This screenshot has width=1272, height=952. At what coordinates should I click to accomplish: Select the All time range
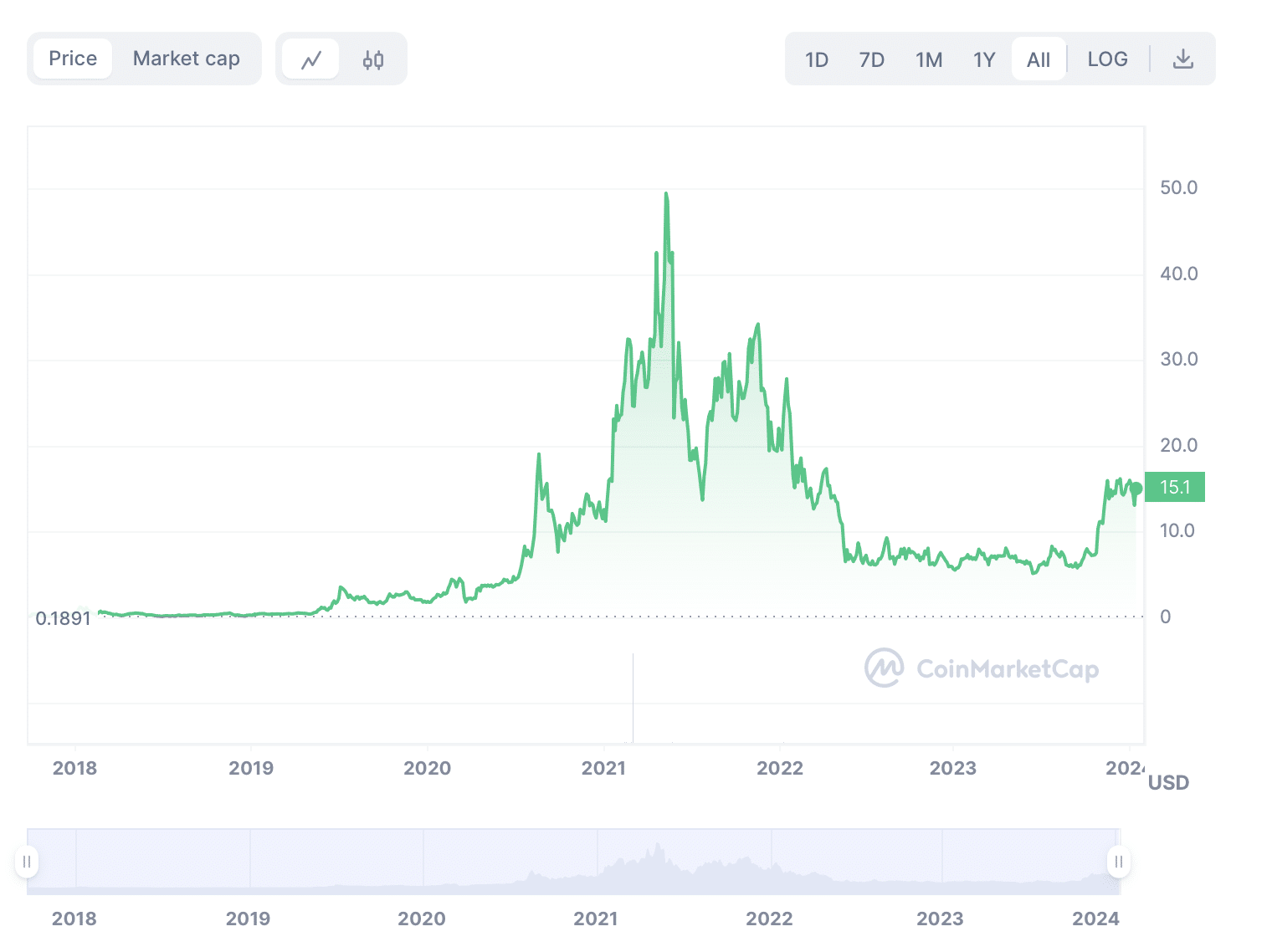click(x=1039, y=59)
